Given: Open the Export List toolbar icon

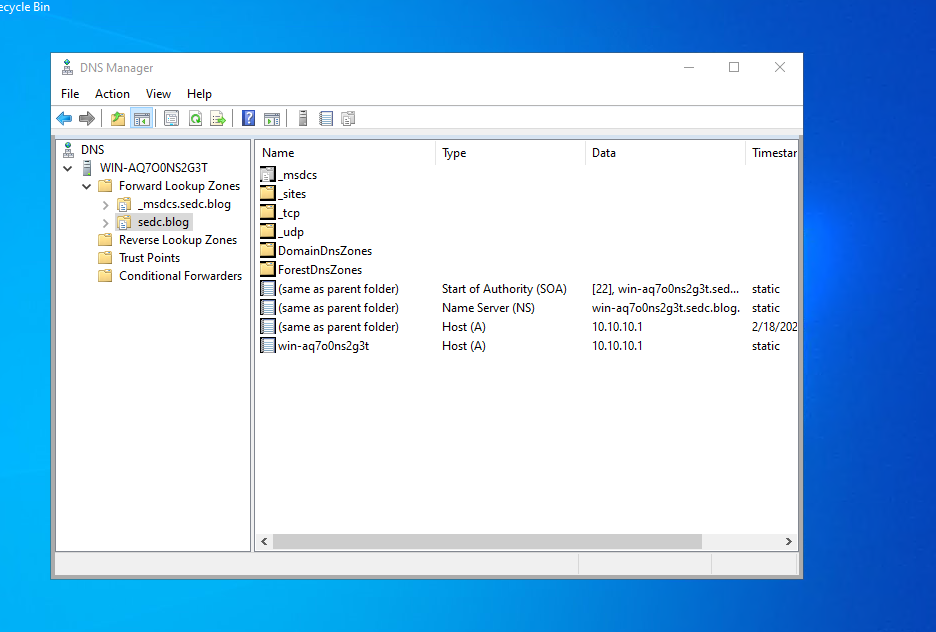Looking at the screenshot, I should pos(218,118).
